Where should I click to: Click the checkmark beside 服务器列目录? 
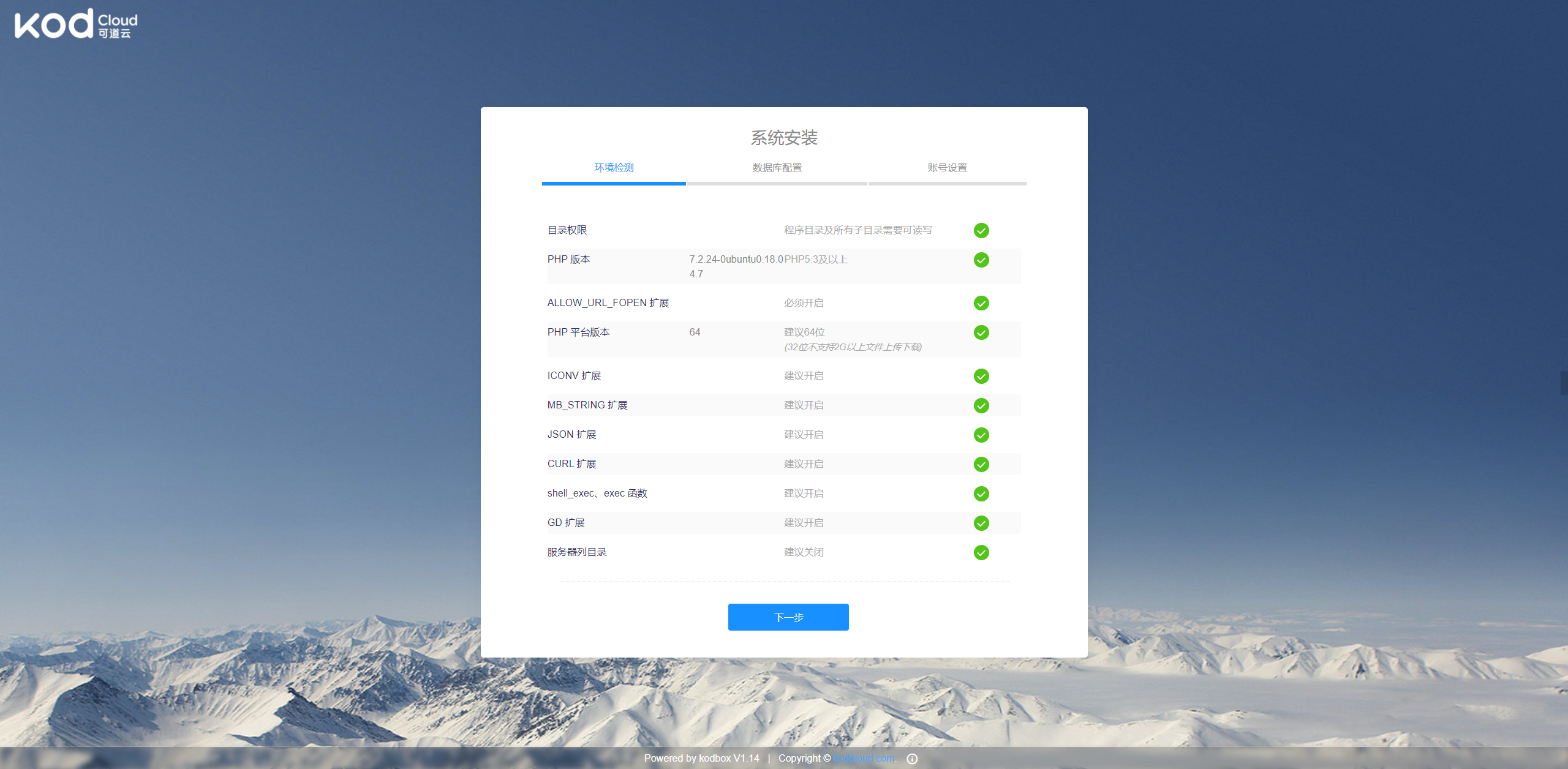click(x=981, y=552)
